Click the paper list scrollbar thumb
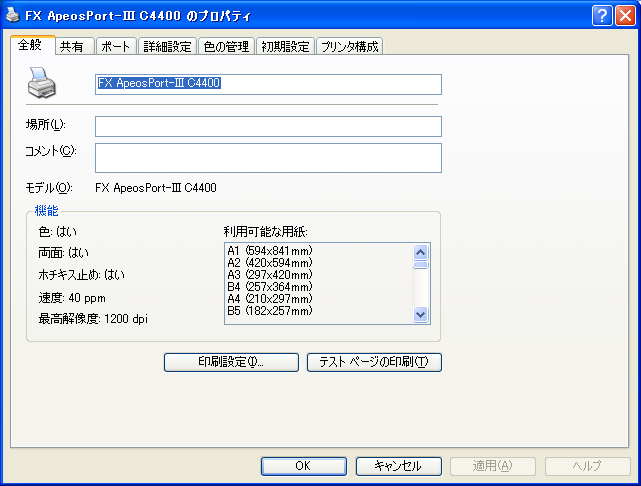Image resolution: width=641 pixels, height=486 pixels. (x=420, y=265)
